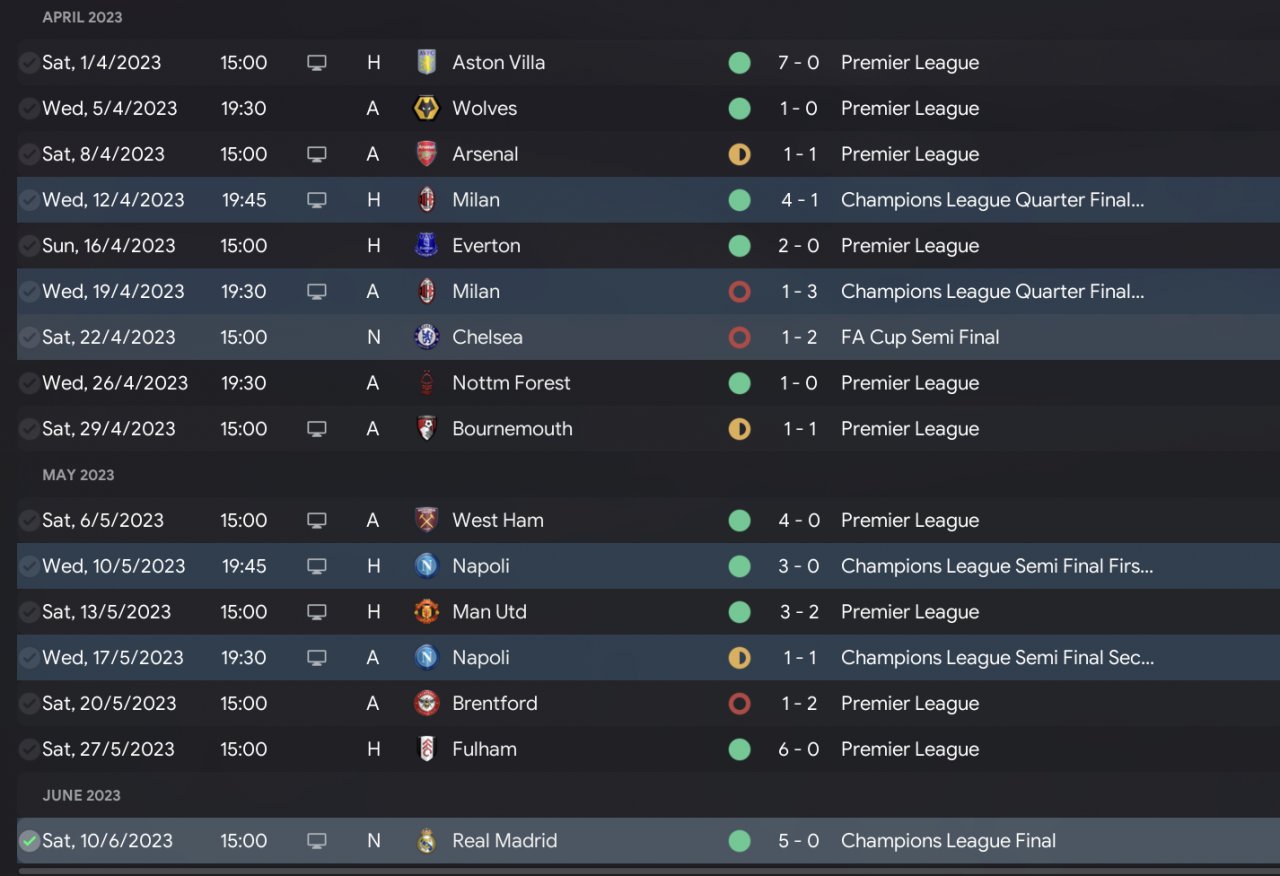This screenshot has height=876, width=1280.
Task: Click the Brentford club badge
Action: tap(427, 703)
